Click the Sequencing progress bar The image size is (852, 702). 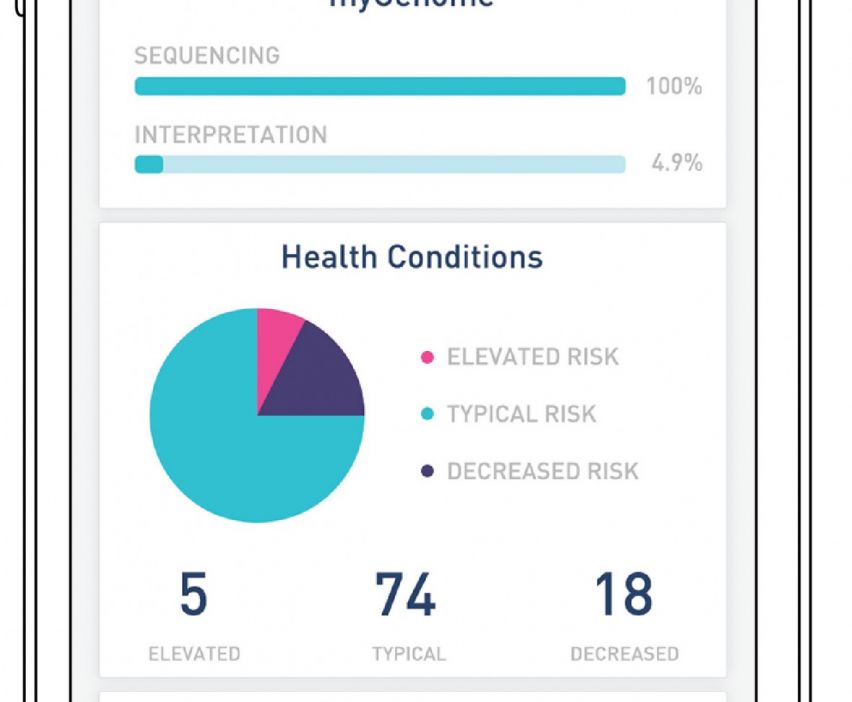point(380,87)
